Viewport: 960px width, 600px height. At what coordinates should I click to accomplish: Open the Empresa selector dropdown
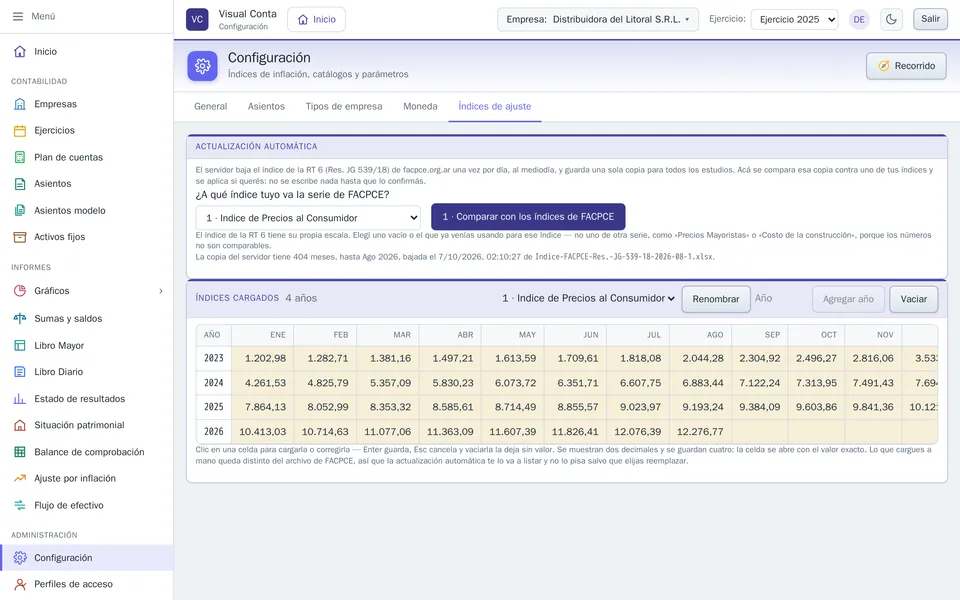(598, 19)
